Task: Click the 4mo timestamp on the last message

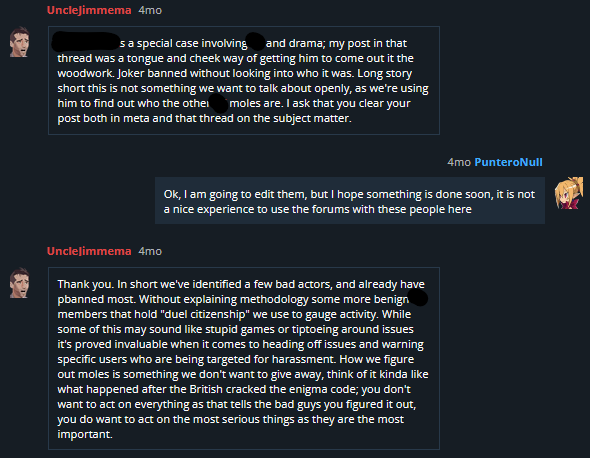Action: click(150, 251)
